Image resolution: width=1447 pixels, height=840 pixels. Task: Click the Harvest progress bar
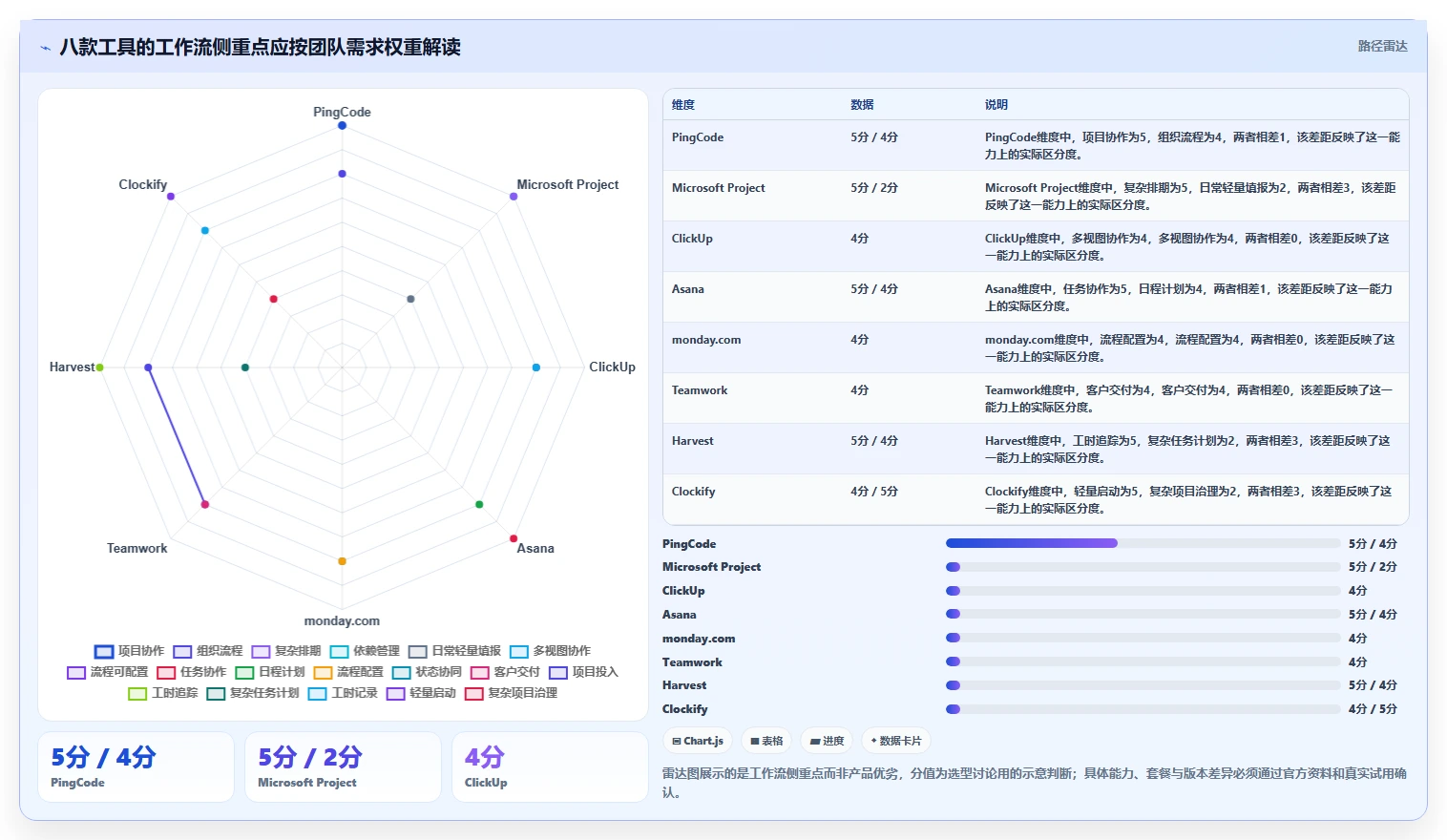pyautogui.click(x=1143, y=685)
